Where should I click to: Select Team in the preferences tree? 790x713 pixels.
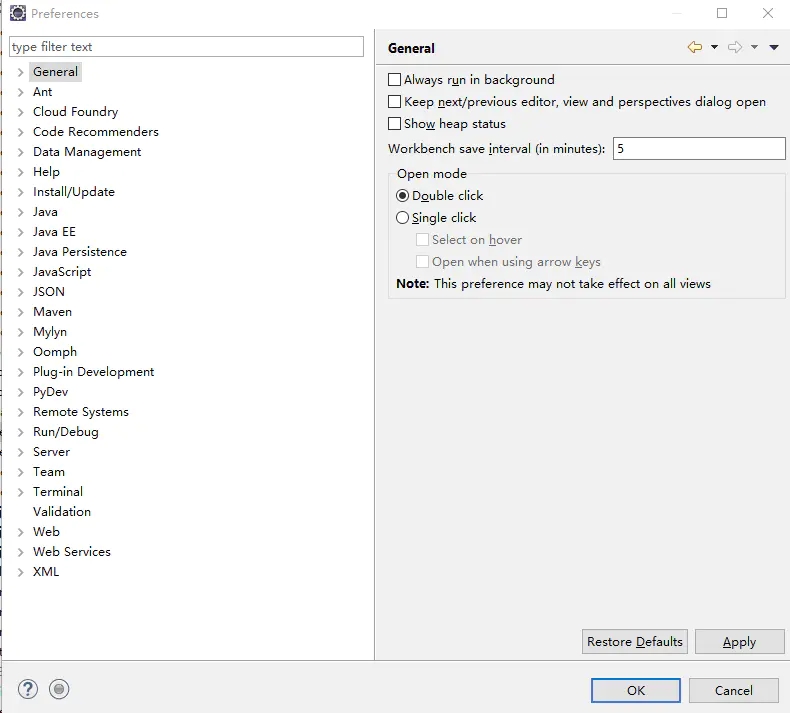49,472
